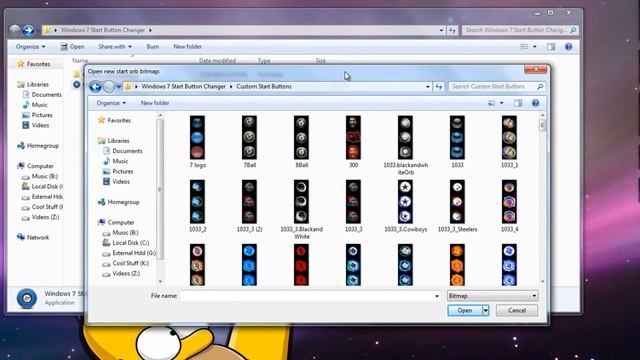Select the 1033_1 bitmap thumbnail

coord(509,138)
